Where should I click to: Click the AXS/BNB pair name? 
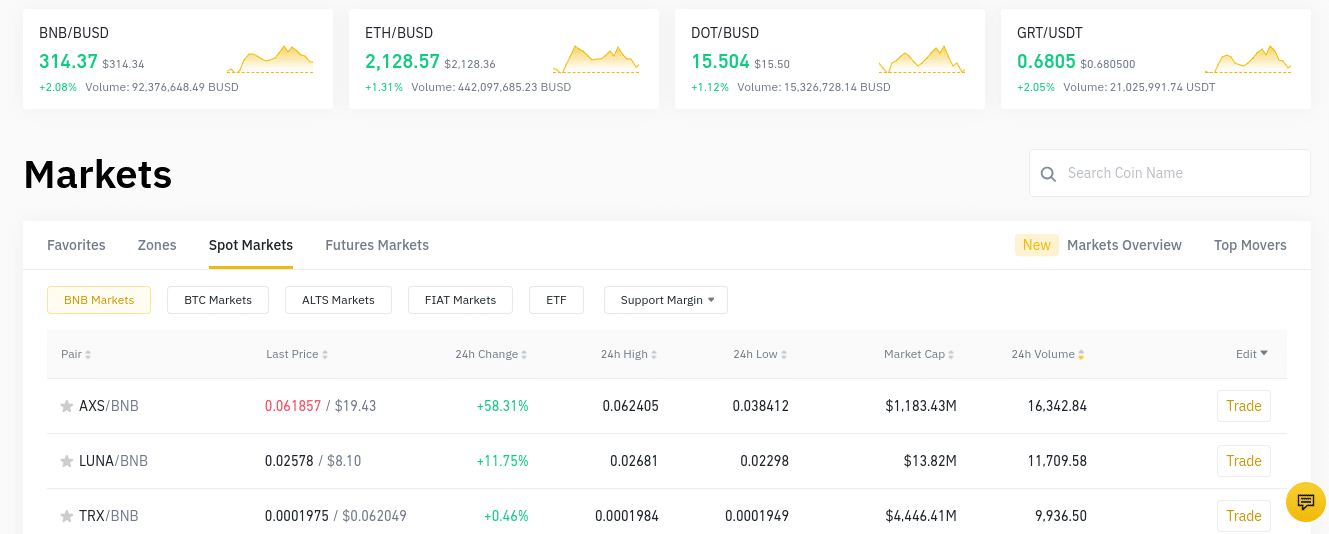[x=109, y=406]
